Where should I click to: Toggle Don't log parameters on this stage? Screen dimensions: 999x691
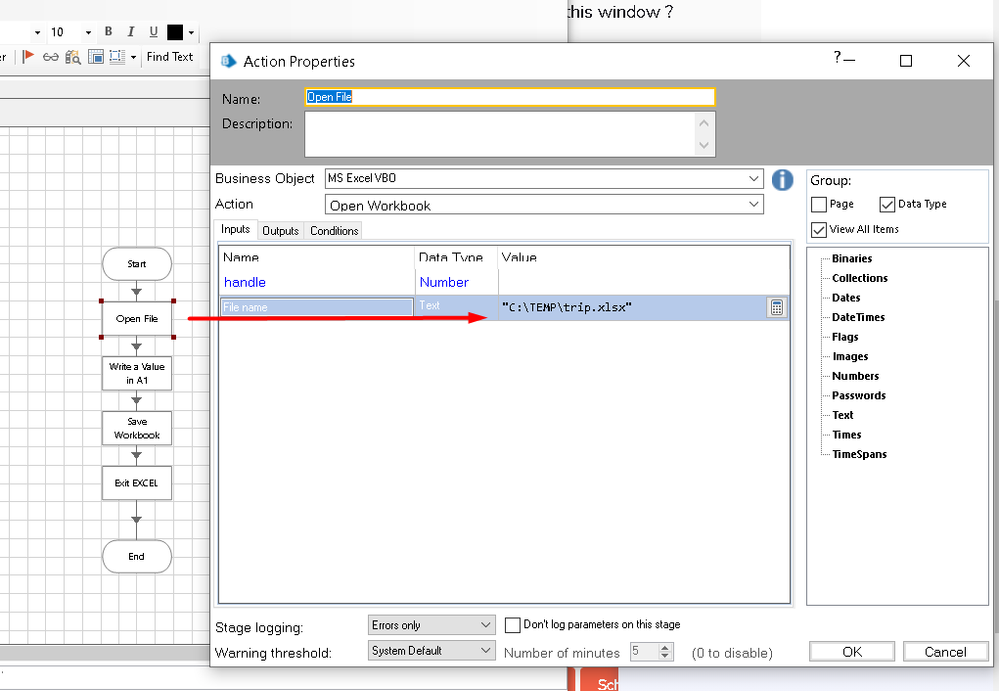(x=513, y=625)
